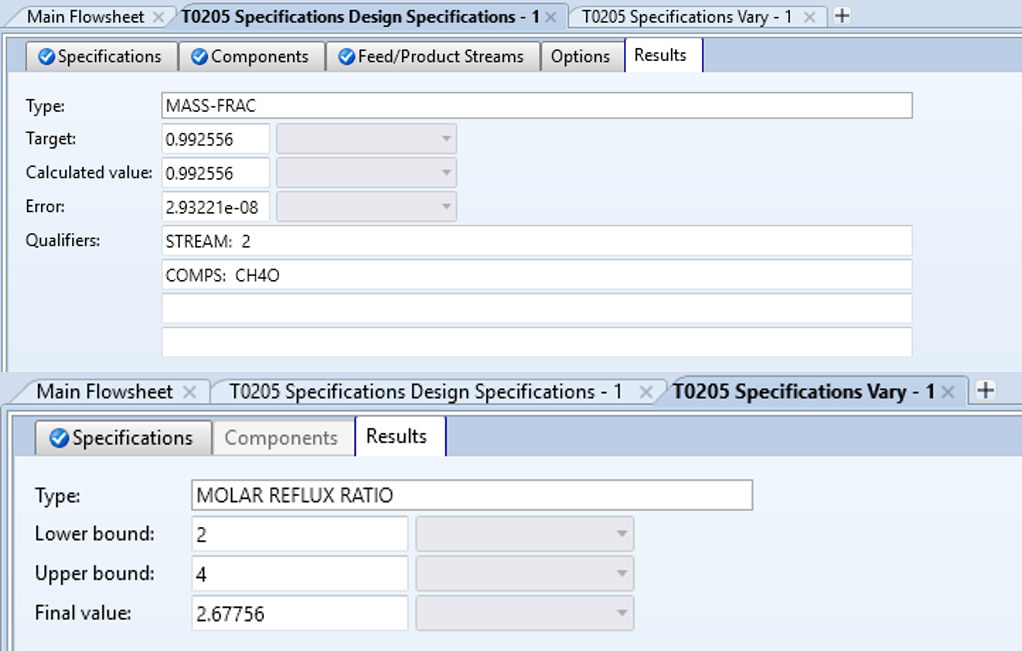This screenshot has height=651, width=1022.
Task: Expand the Error units dropdown
Action: [x=446, y=207]
